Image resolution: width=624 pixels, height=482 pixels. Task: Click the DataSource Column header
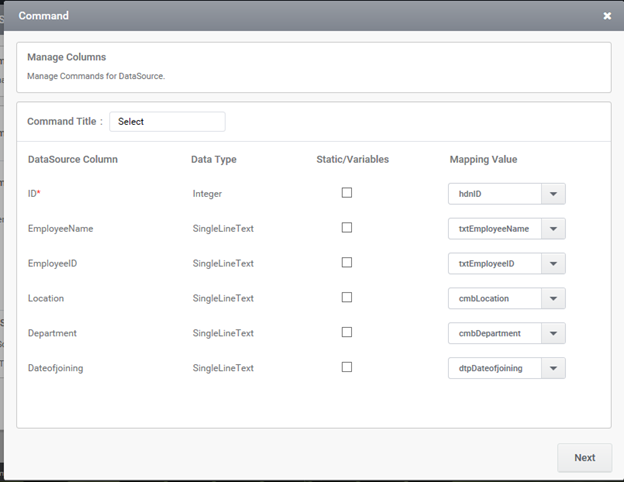(73, 159)
